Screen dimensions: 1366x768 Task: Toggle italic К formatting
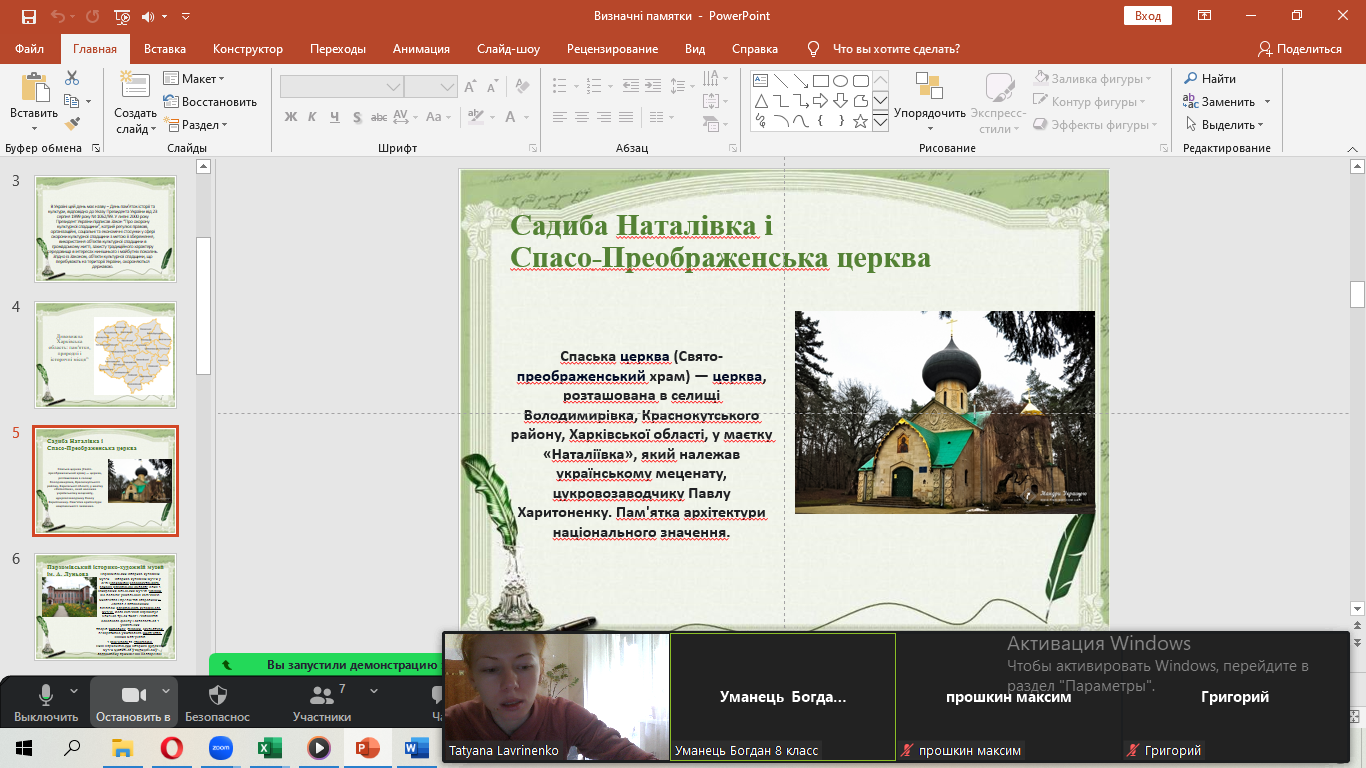[x=313, y=117]
